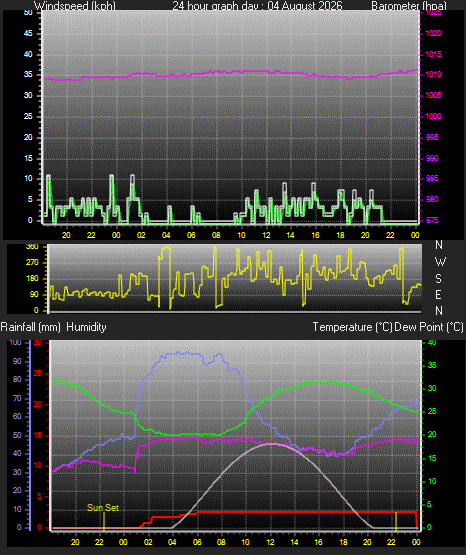The height and width of the screenshot is (555, 466).
Task: Click the 360 wind direction axis value
Action: pos(32,247)
